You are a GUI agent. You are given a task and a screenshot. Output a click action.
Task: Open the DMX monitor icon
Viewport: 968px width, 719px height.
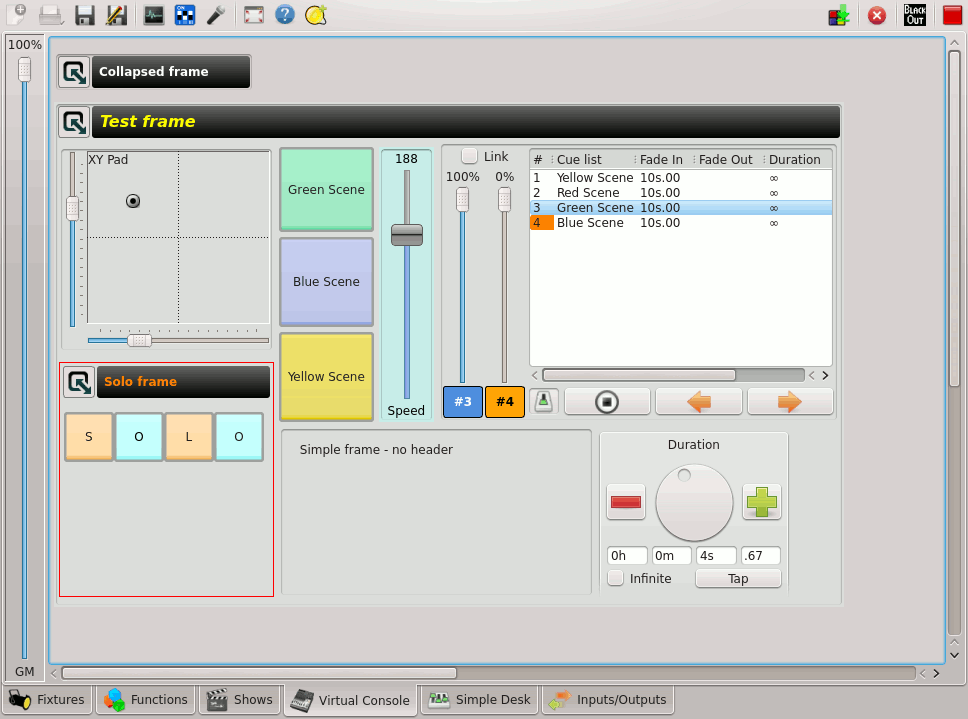click(x=154, y=15)
